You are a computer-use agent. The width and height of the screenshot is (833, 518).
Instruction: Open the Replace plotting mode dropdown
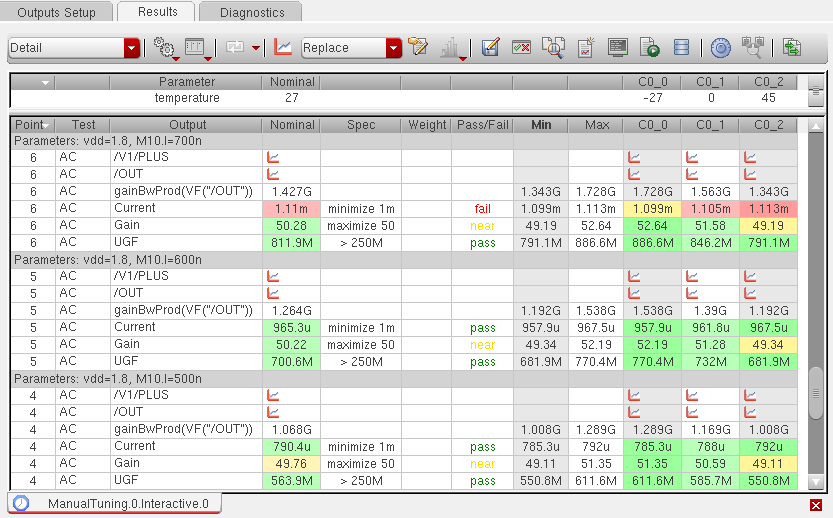coord(393,48)
